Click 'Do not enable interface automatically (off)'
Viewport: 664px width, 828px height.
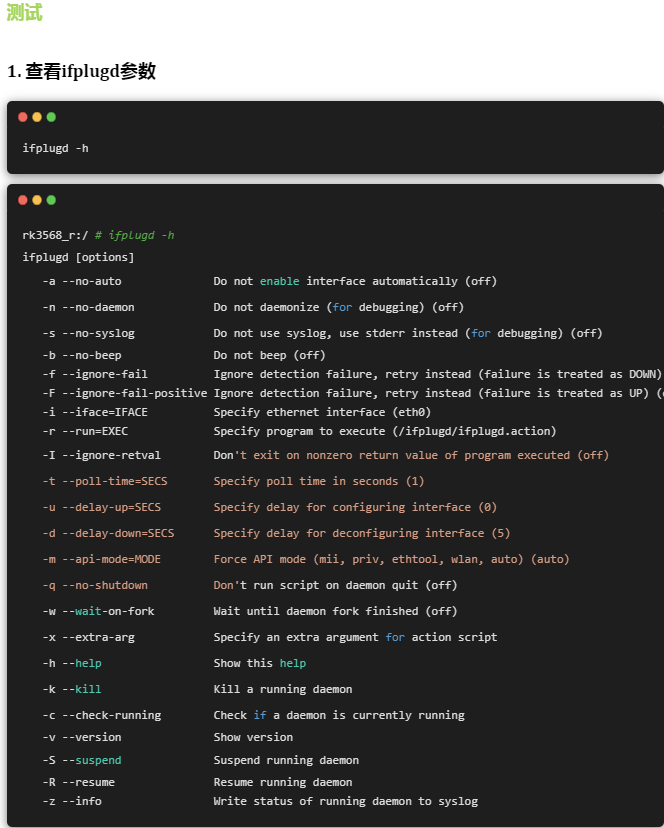click(355, 281)
